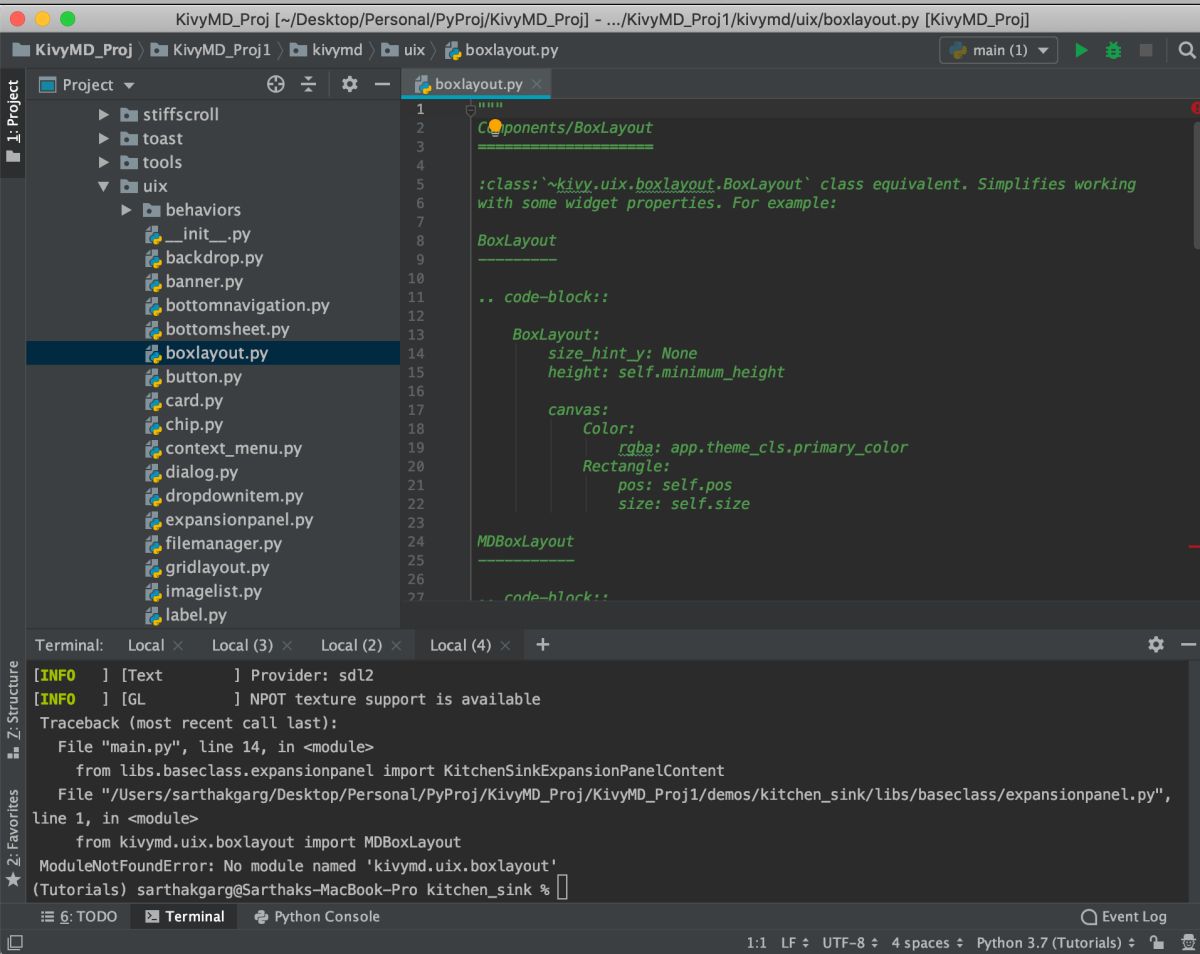Hide the Project panel with minus icon
Viewport: 1200px width, 954px height.
pos(382,85)
